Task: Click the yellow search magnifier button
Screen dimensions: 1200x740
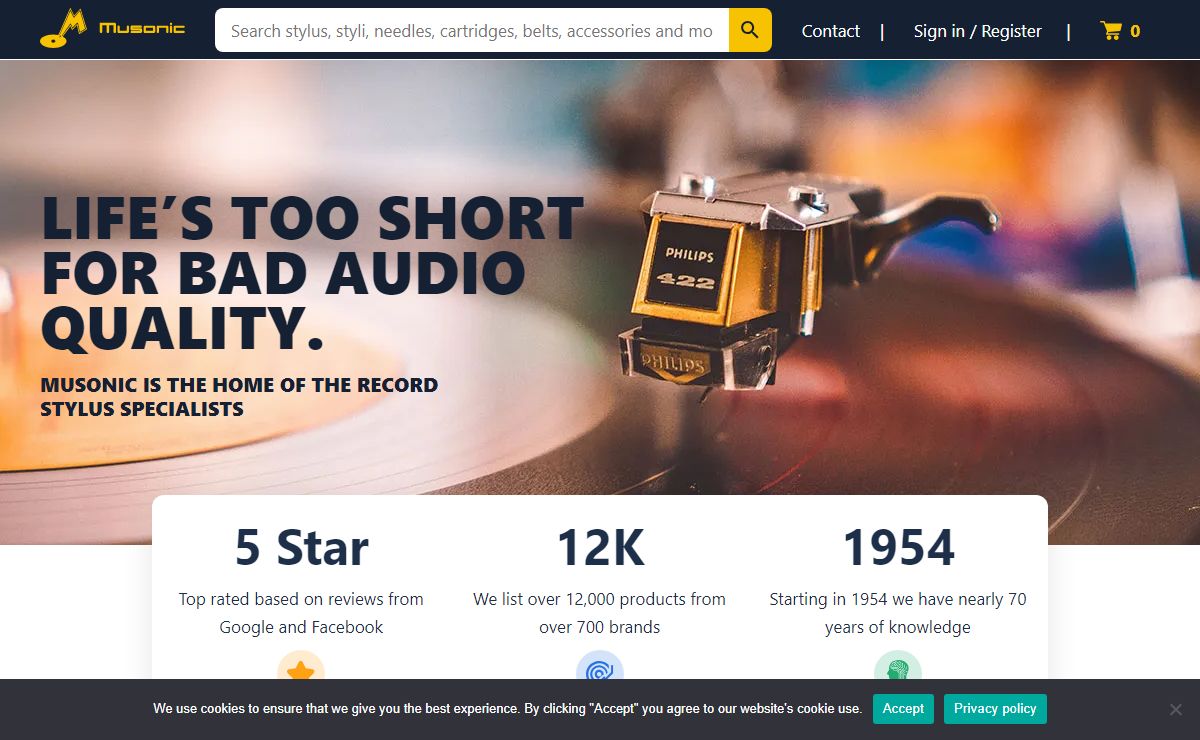Action: point(750,30)
